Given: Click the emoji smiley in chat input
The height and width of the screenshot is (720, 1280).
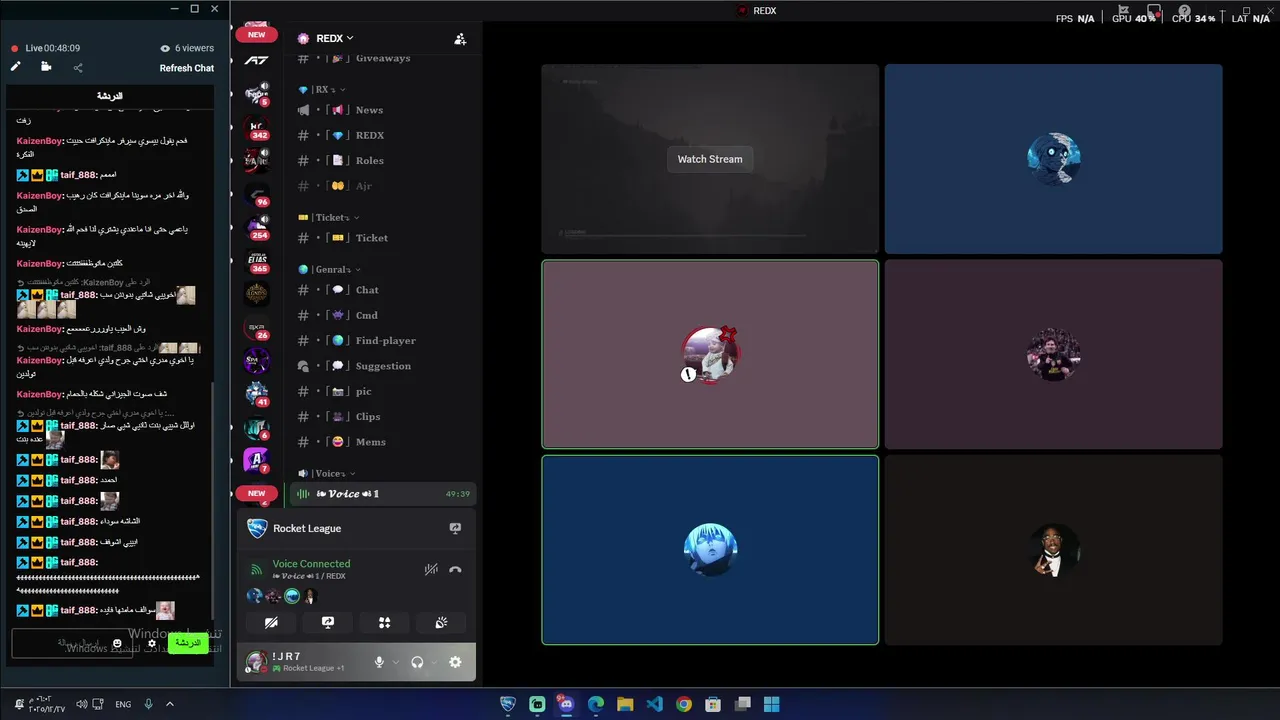Looking at the screenshot, I should coord(117,643).
